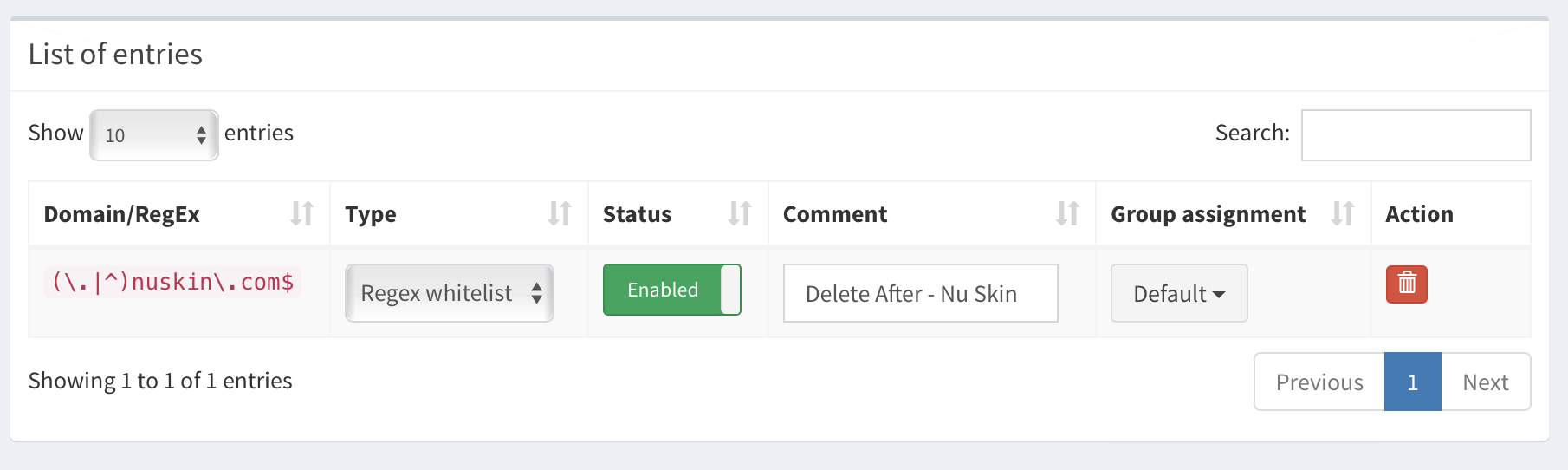Sort by Domain/RegEx column arrows
Screen dimensions: 1568x470
tap(301, 213)
